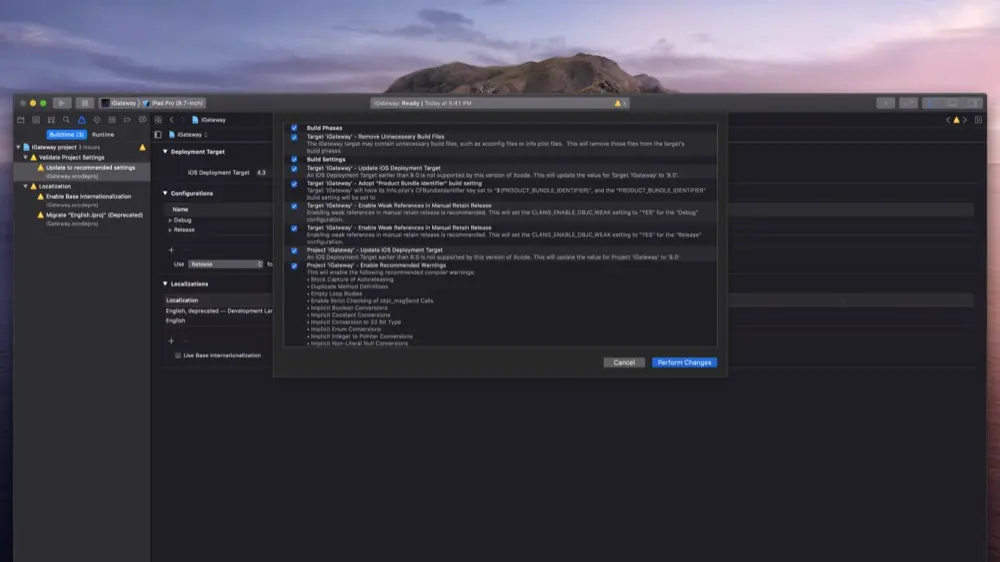
Task: Open the Use Release configuration dropdown
Action: pyautogui.click(x=226, y=264)
